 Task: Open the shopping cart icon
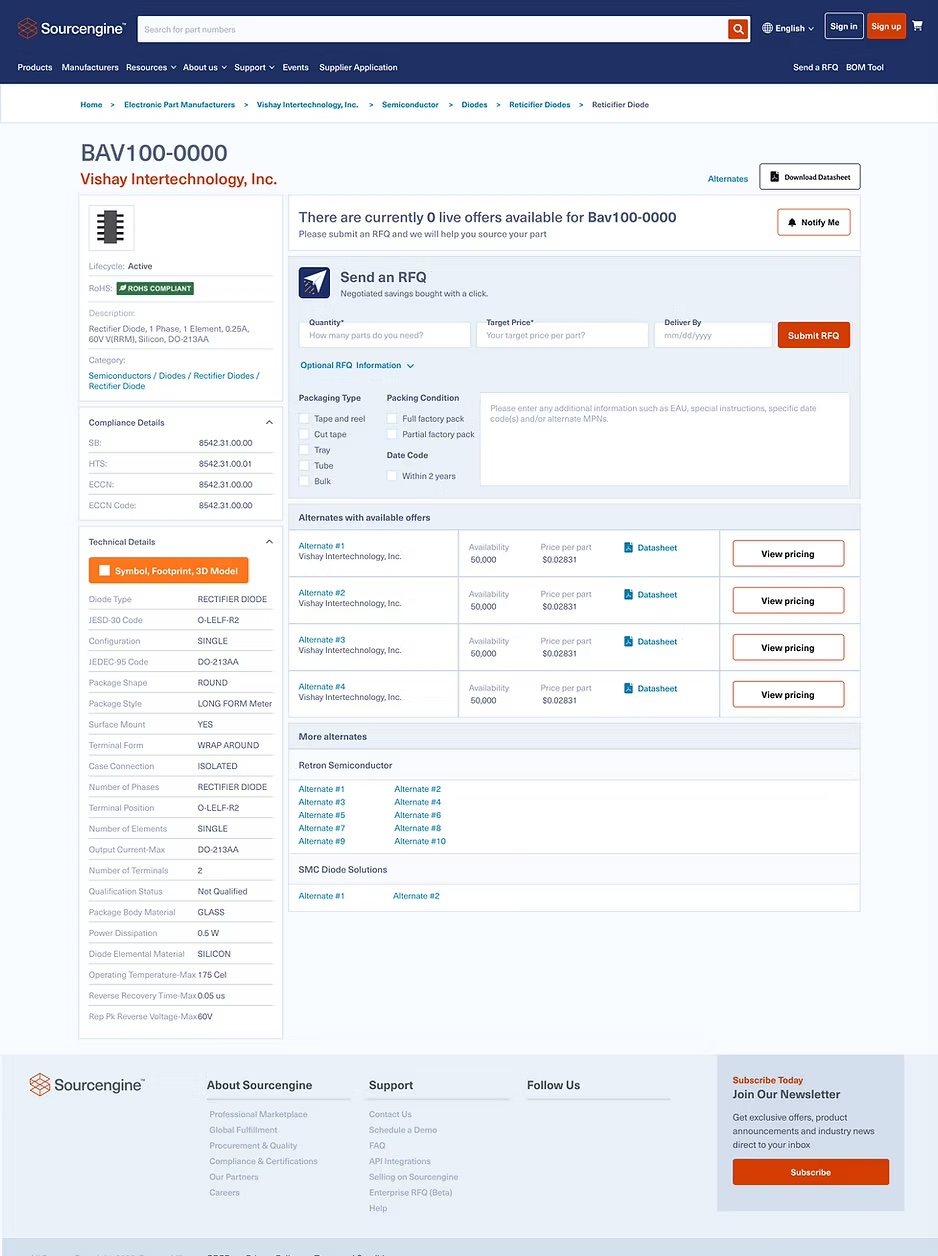click(917, 26)
